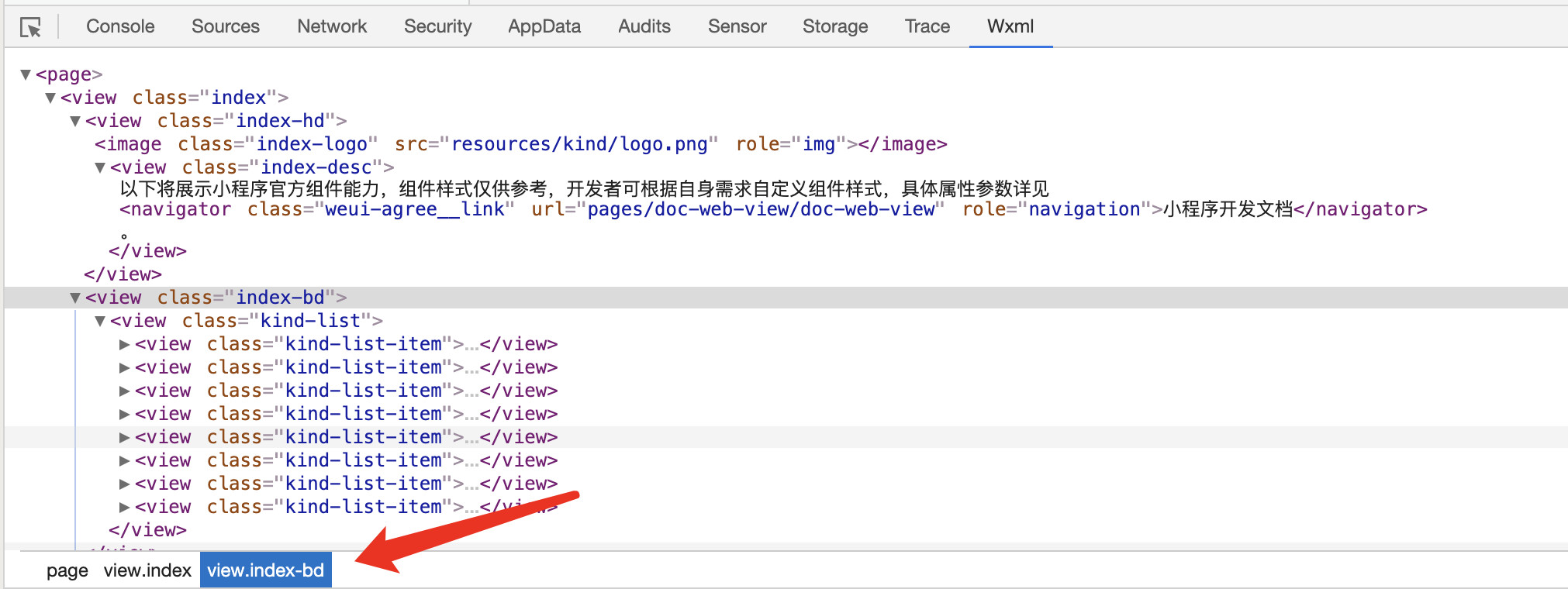Collapse the view index-hd node

[75, 121]
